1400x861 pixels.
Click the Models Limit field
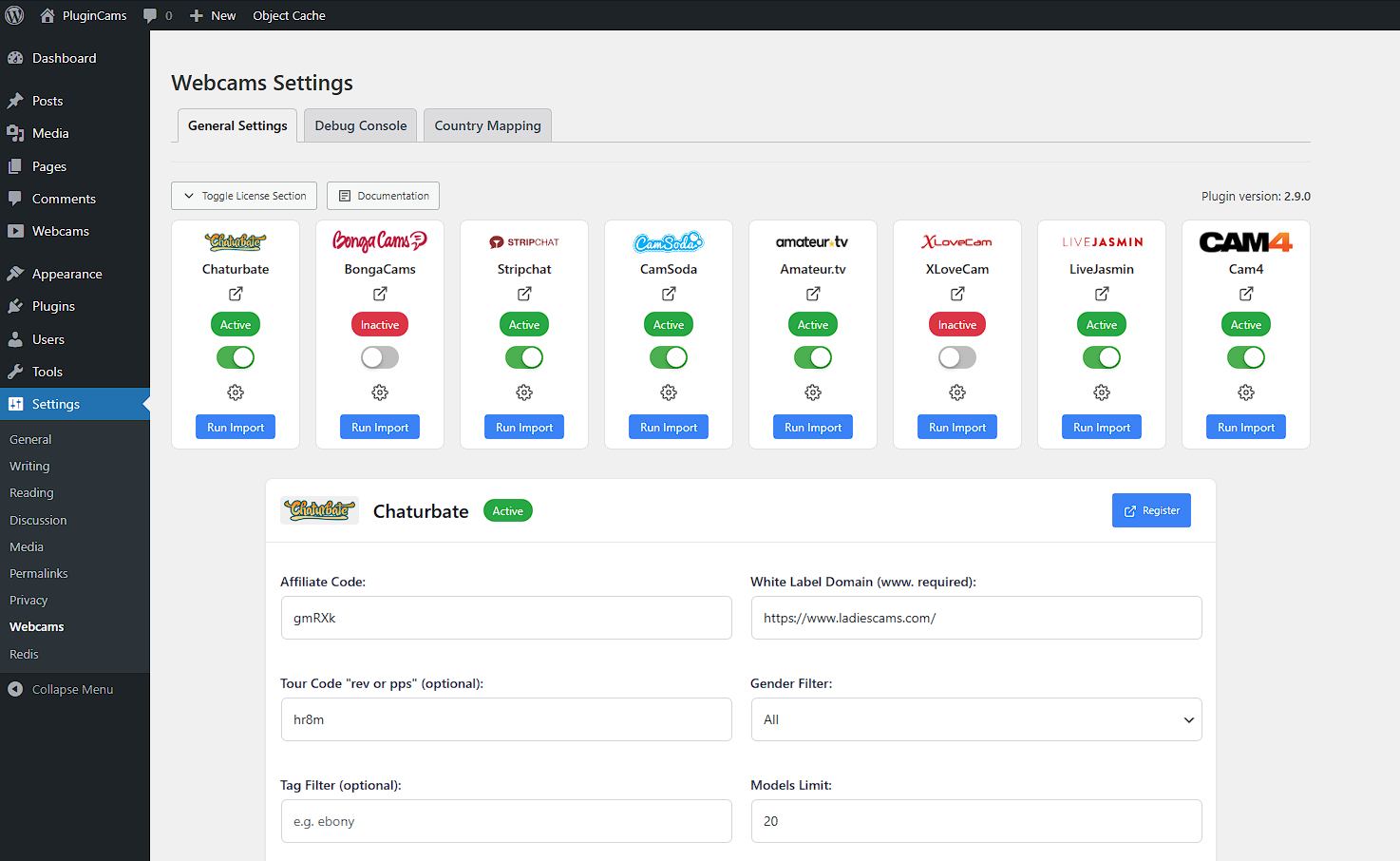(x=976, y=821)
